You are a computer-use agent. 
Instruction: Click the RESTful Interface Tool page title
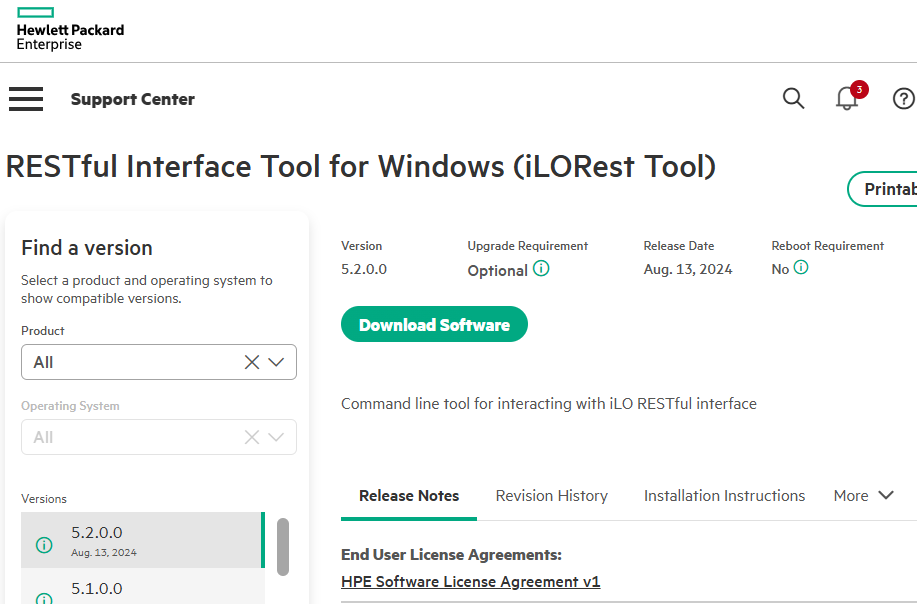point(361,167)
